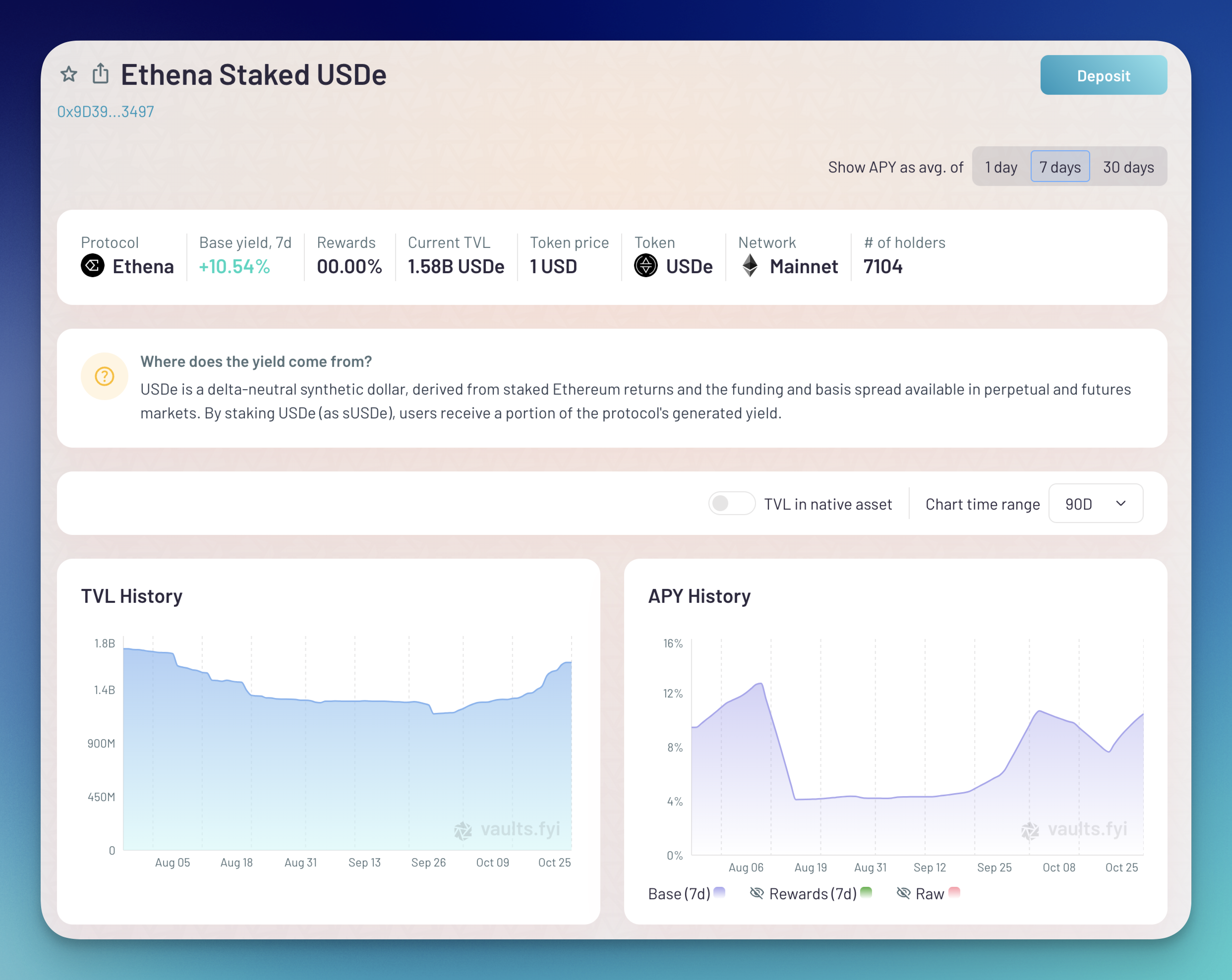Click the USDe token name
The image size is (1232, 980).
point(689,266)
